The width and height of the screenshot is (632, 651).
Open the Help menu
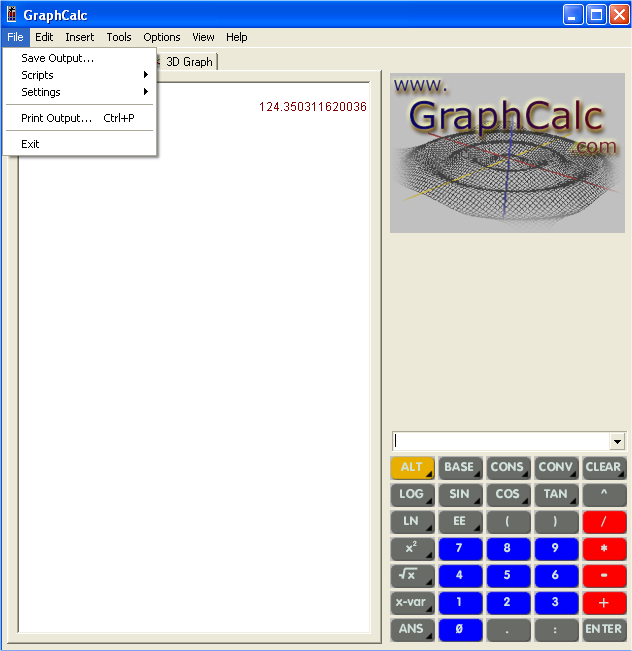point(237,37)
